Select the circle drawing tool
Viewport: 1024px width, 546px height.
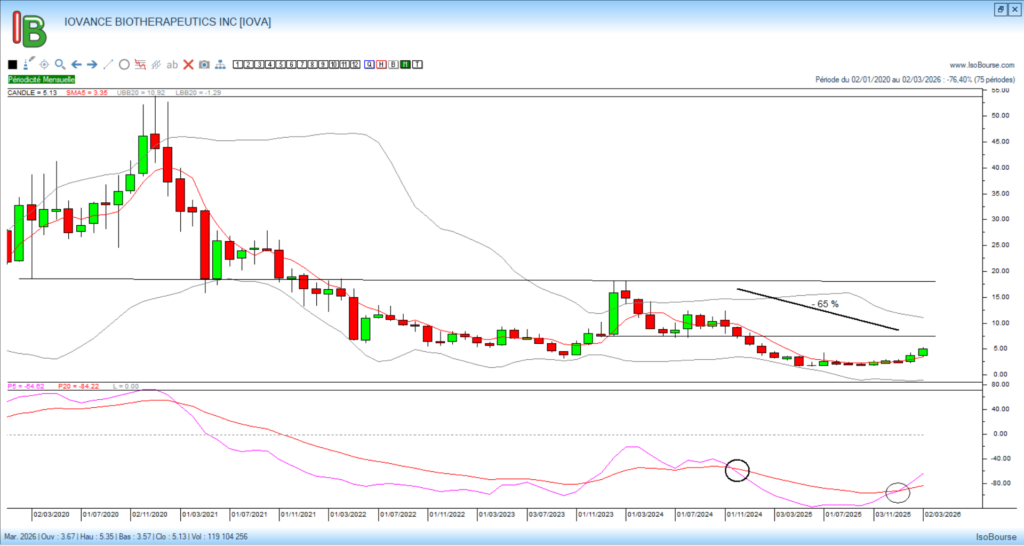click(x=124, y=64)
